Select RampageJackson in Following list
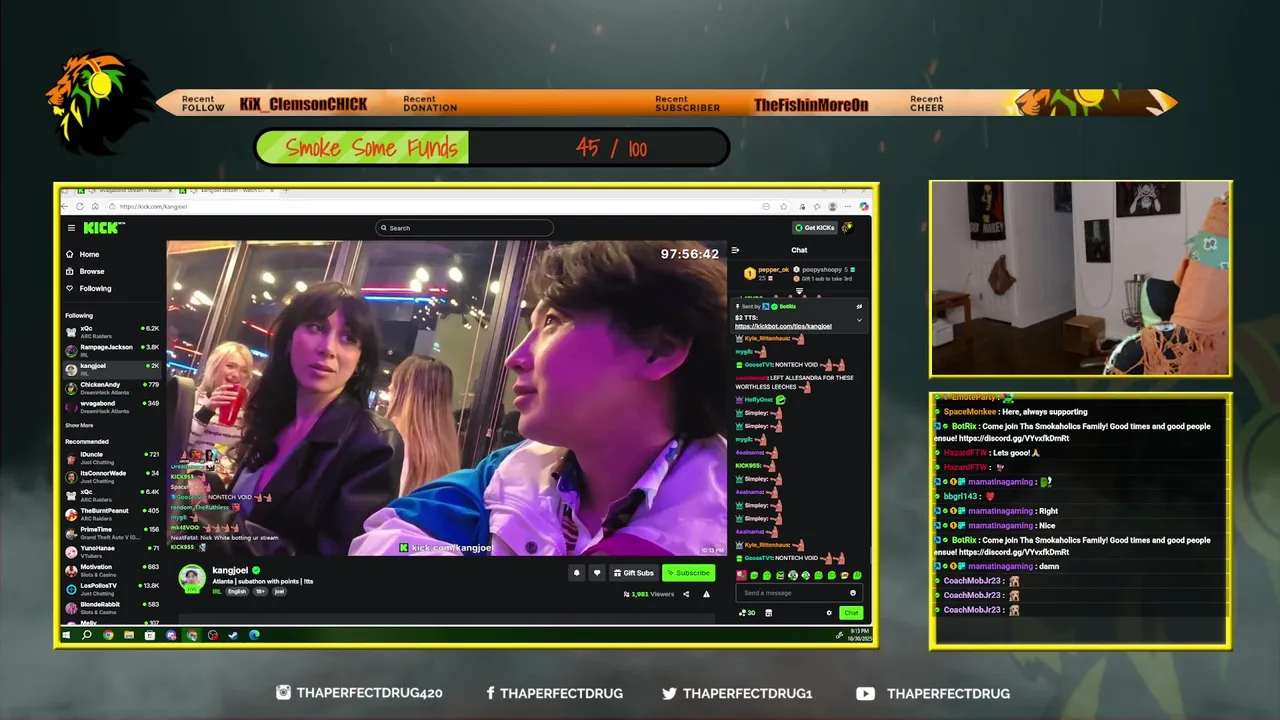This screenshot has width=1280, height=720. coord(113,350)
